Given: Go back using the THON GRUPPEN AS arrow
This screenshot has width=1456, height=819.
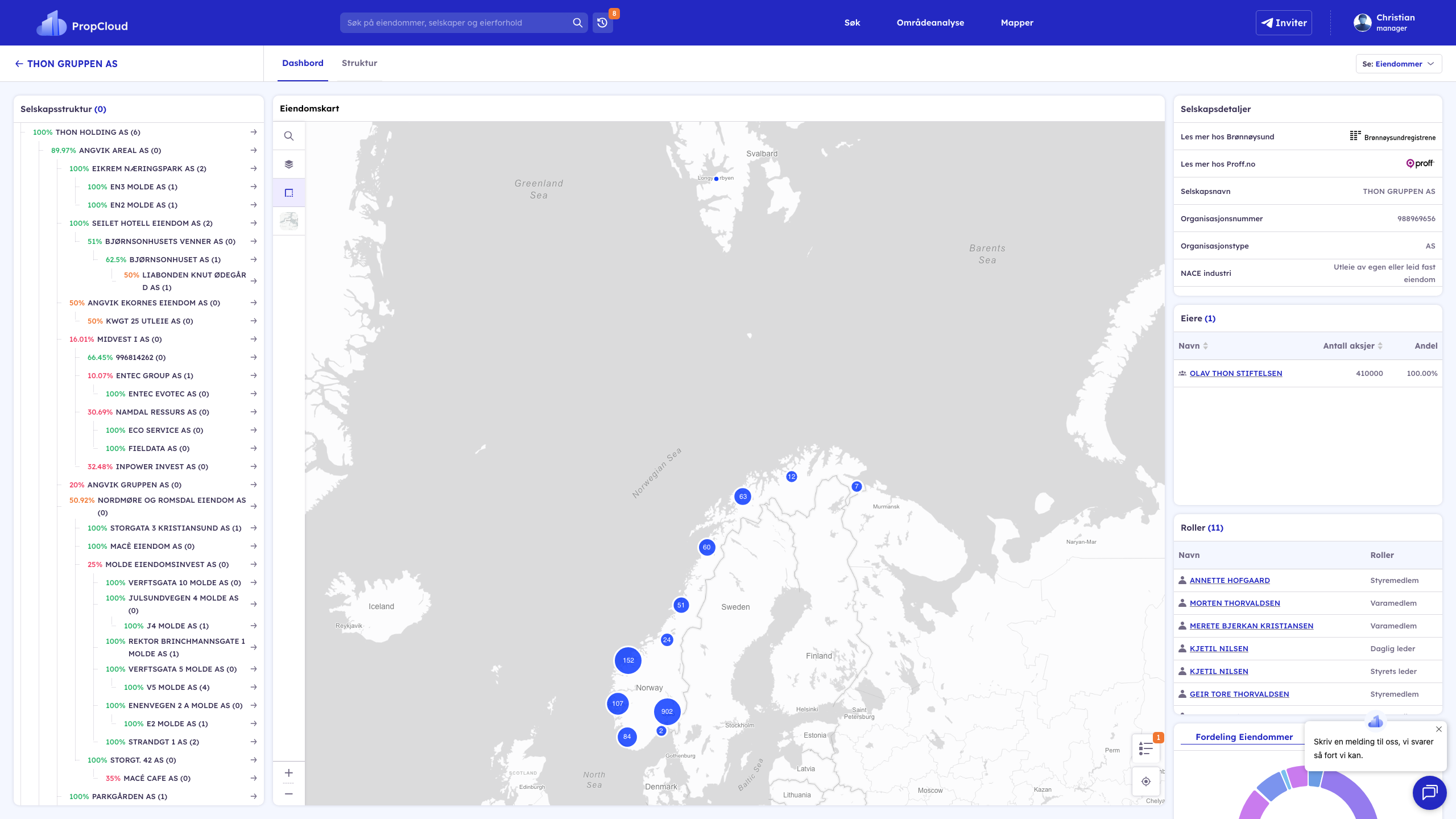Looking at the screenshot, I should point(19,64).
